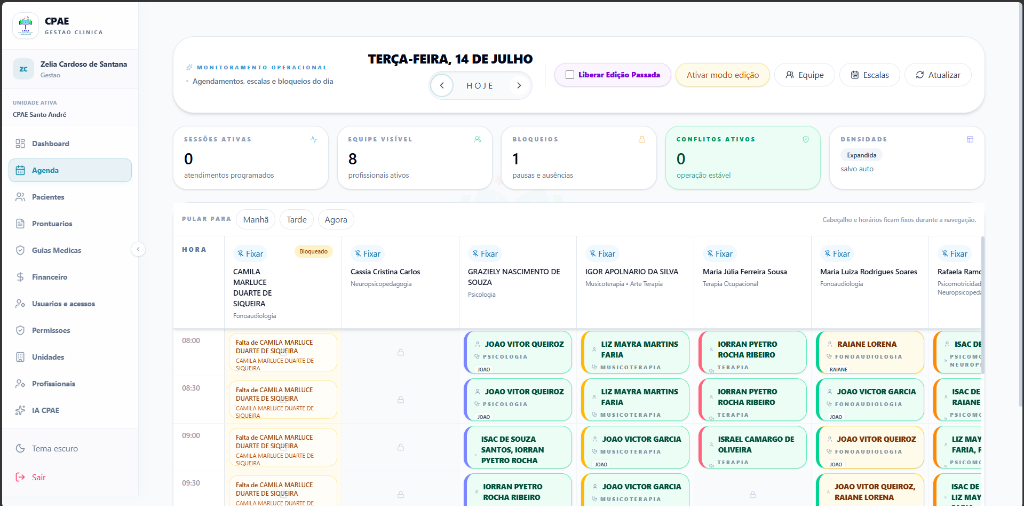This screenshot has width=1024, height=506.
Task: Go to the previous day arrow
Action: click(442, 86)
